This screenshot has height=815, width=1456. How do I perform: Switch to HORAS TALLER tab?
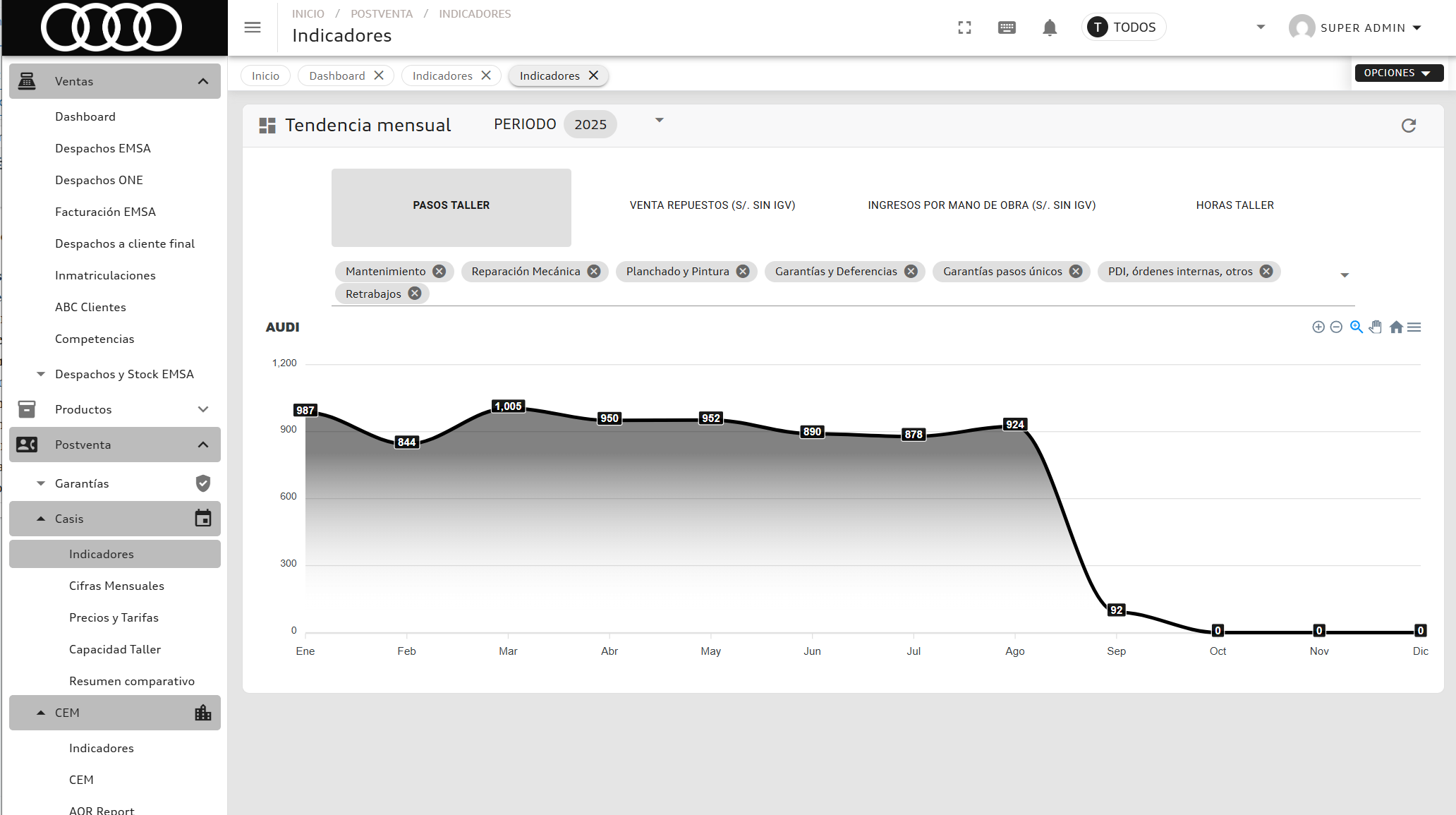(x=1234, y=205)
